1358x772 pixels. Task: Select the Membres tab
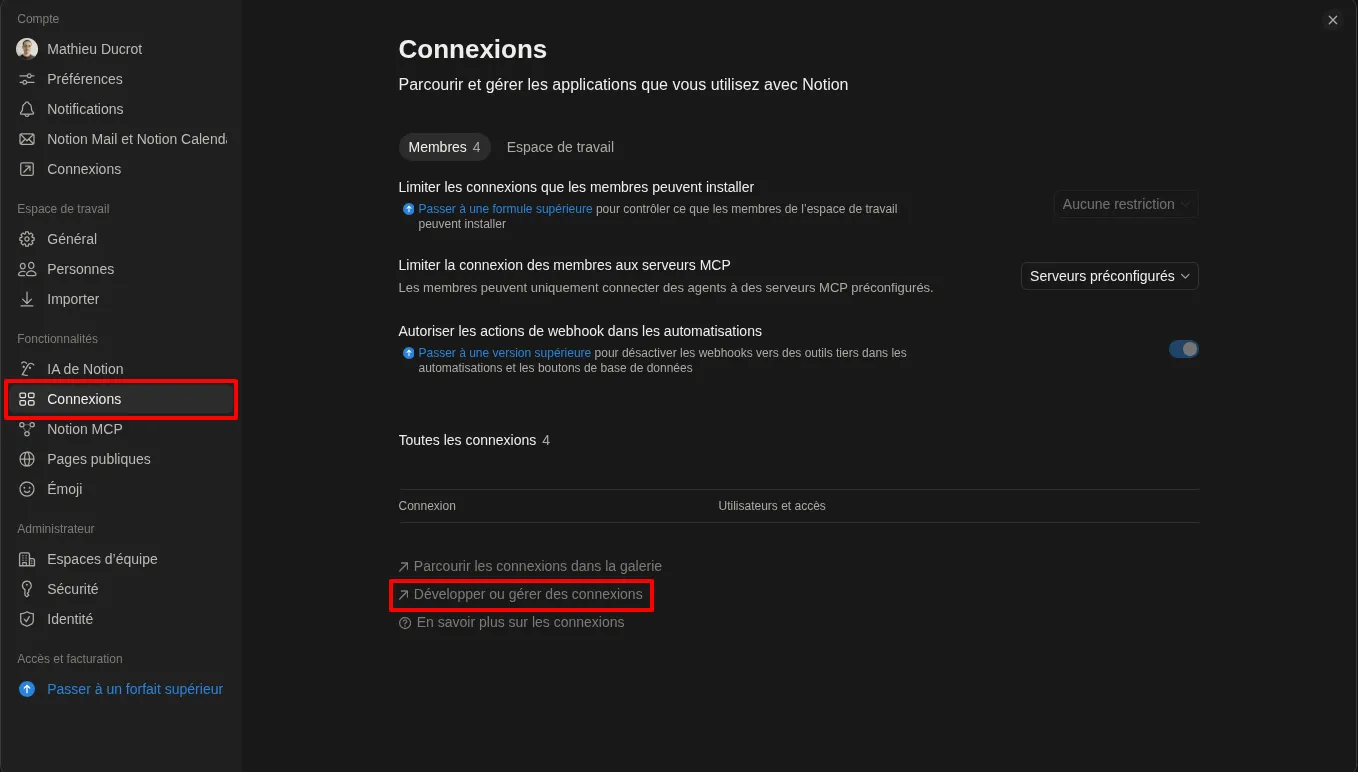click(444, 147)
